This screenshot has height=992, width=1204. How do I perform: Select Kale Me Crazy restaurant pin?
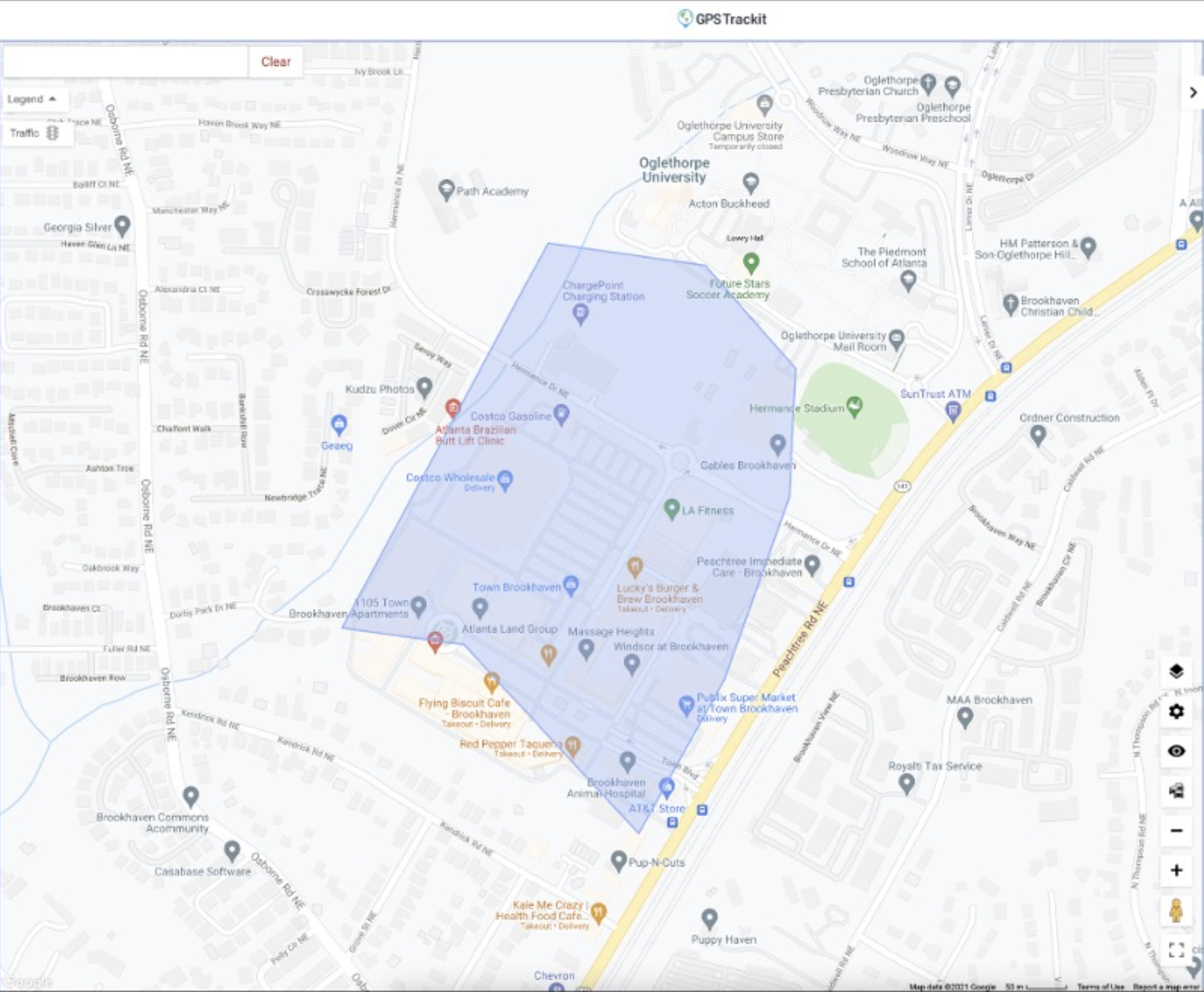coord(598,913)
